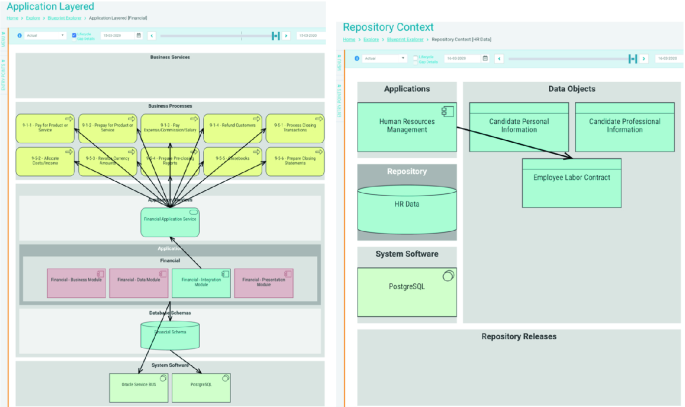685x407 pixels.
Task: Select 9-5-5 Close books process box
Action: coord(232,162)
